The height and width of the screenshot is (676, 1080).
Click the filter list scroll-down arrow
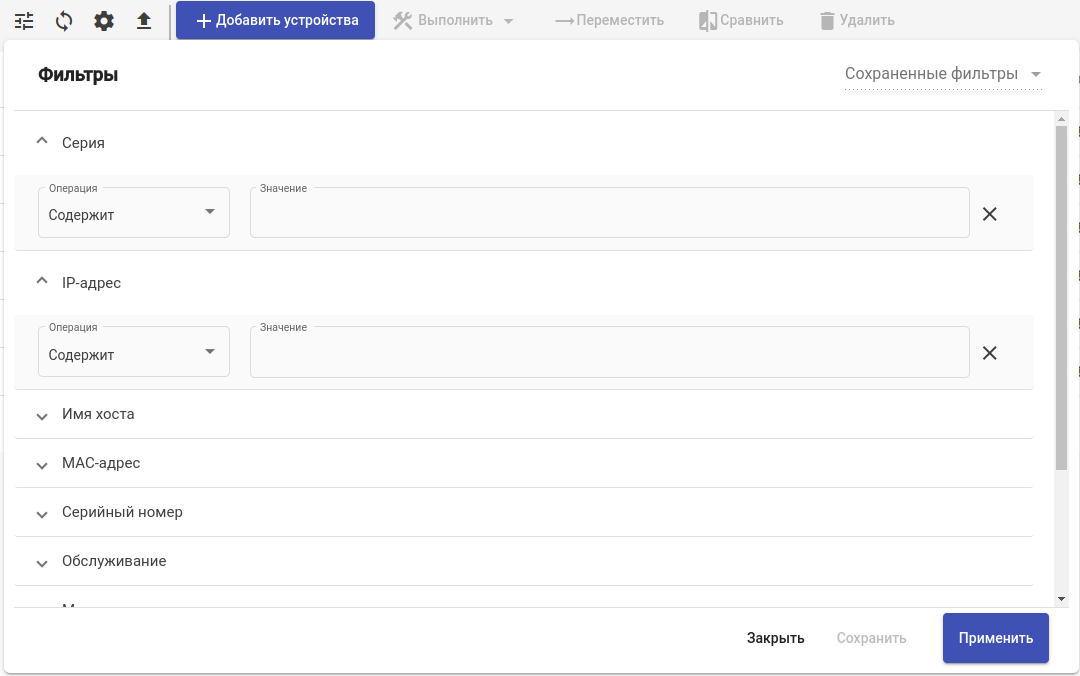[x=1062, y=598]
